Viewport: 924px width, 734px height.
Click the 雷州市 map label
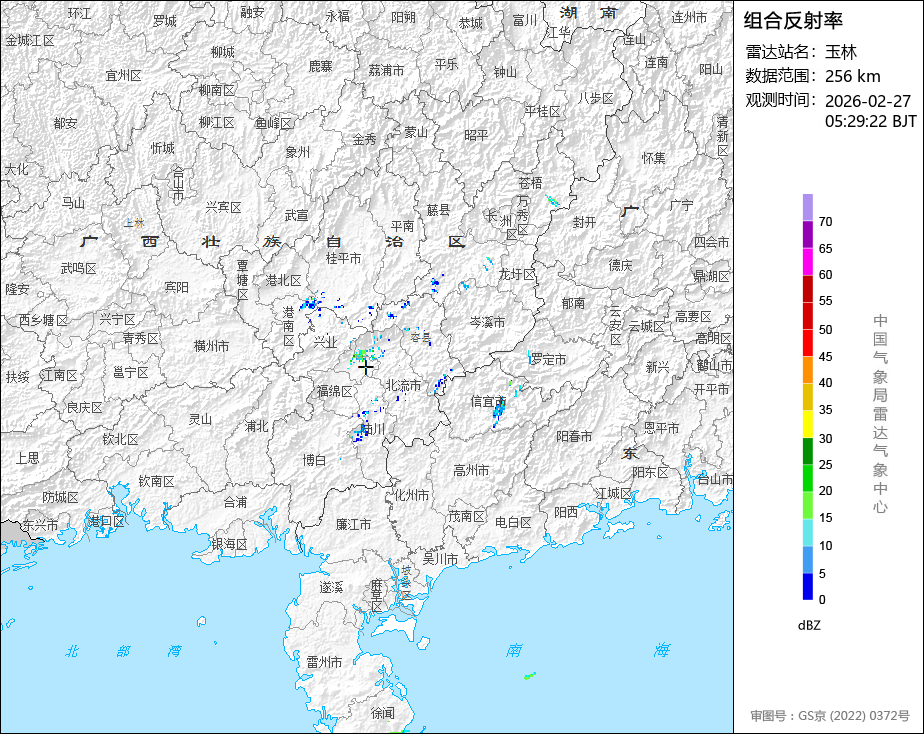[x=324, y=662]
